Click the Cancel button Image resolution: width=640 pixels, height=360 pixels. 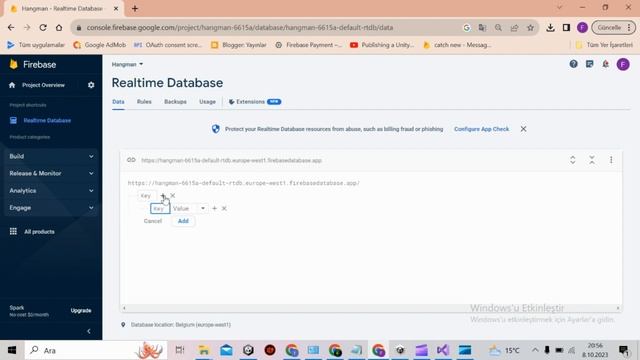tap(153, 221)
